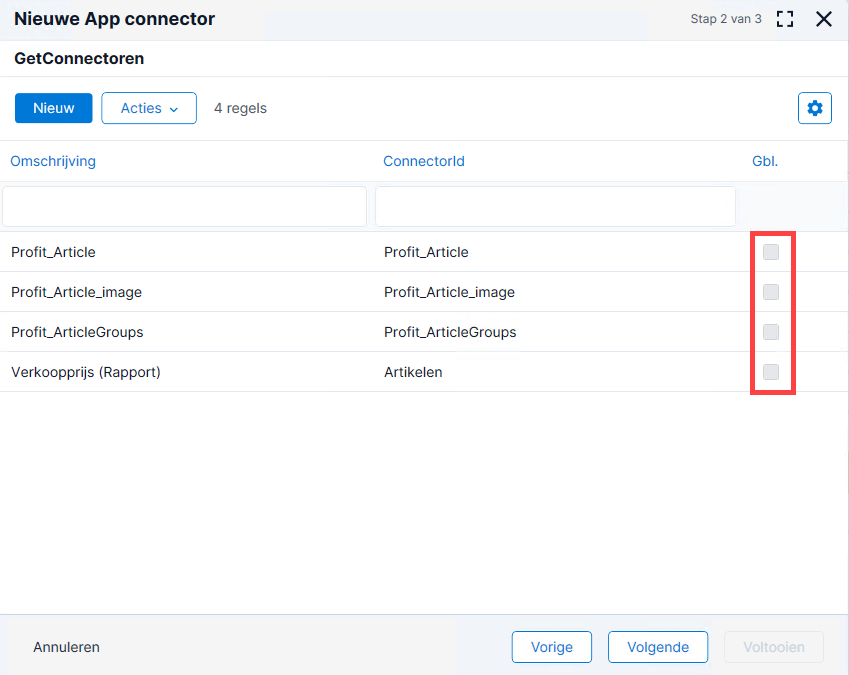Cancel with the Annuleren link
The image size is (849, 675).
click(67, 647)
